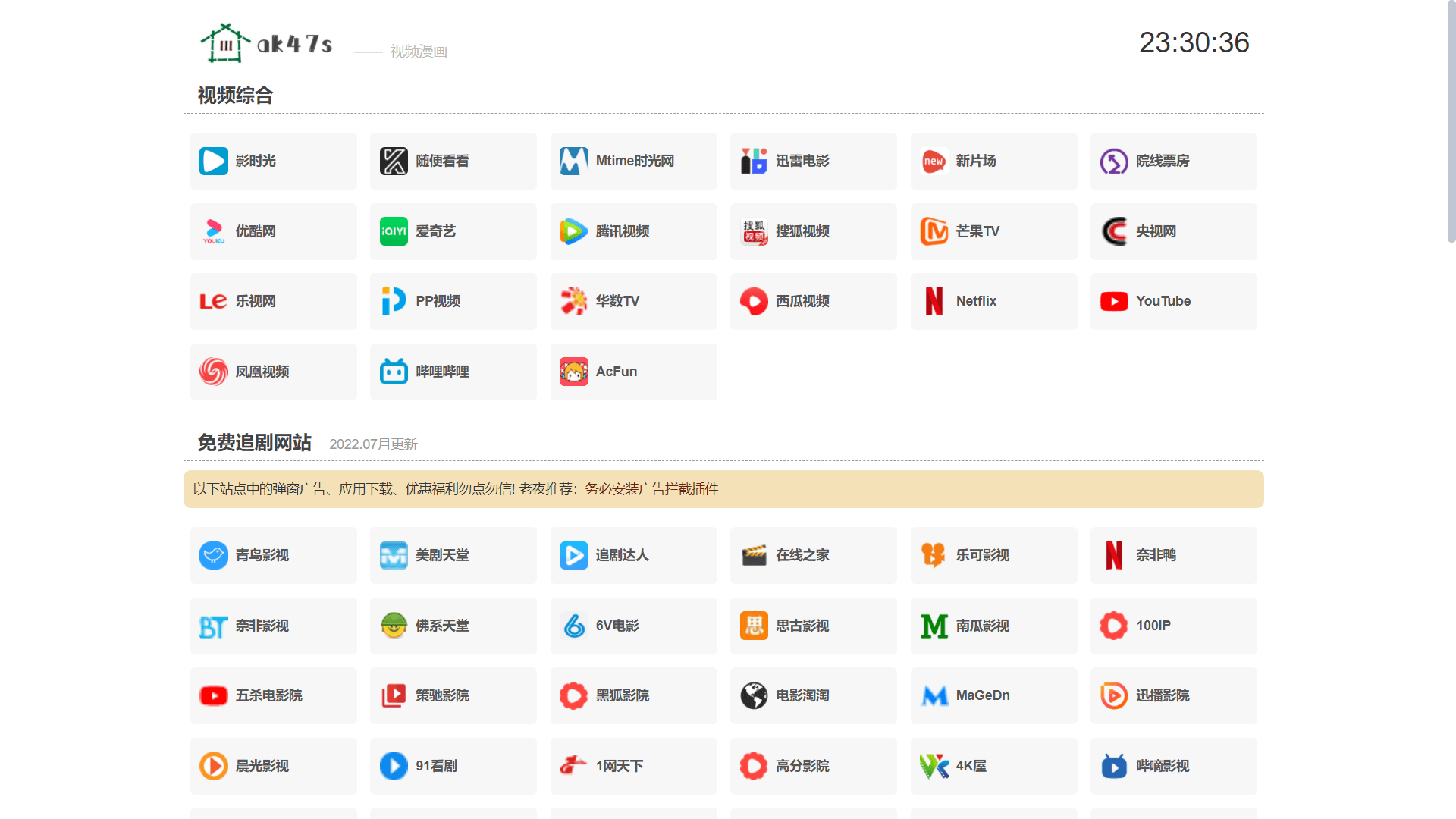This screenshot has height=819, width=1456.
Task: Click the YouTube red play icon
Action: 1113,301
